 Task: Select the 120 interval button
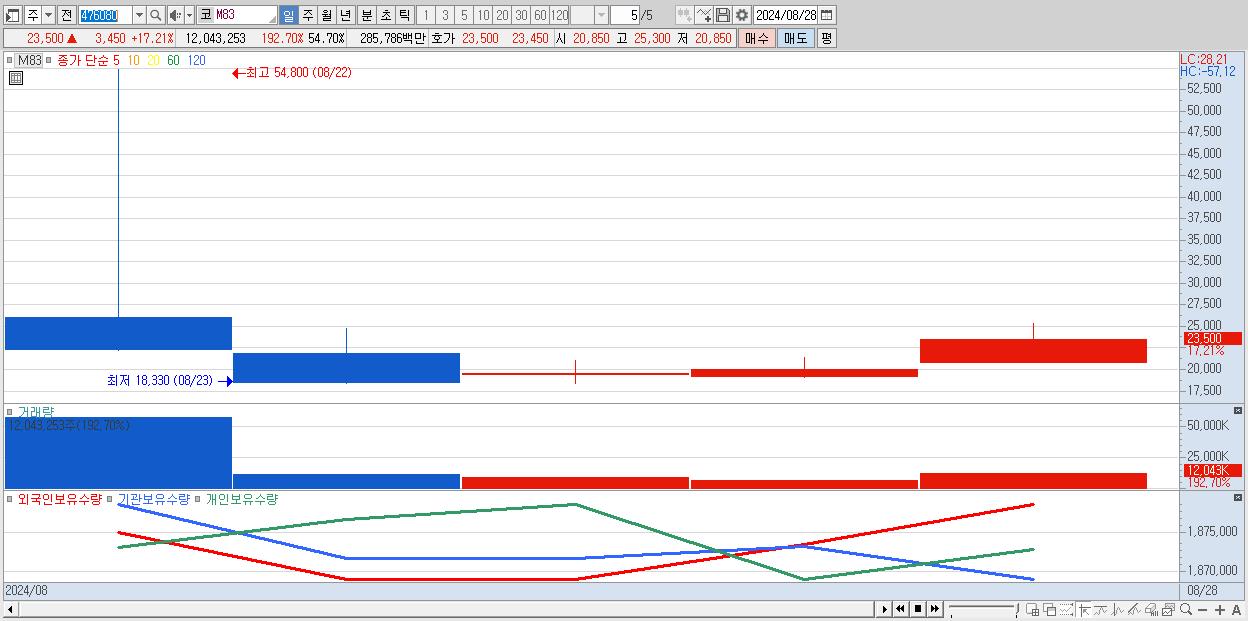pos(559,15)
